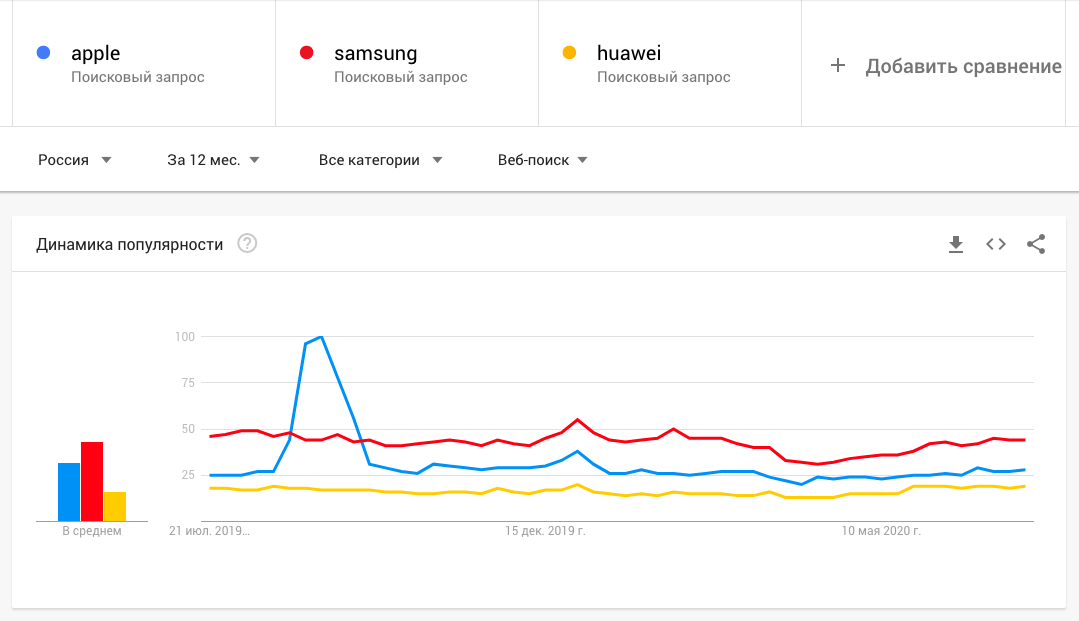This screenshot has width=1079, height=621.
Task: Select the apple search term box
Action: [x=144, y=63]
